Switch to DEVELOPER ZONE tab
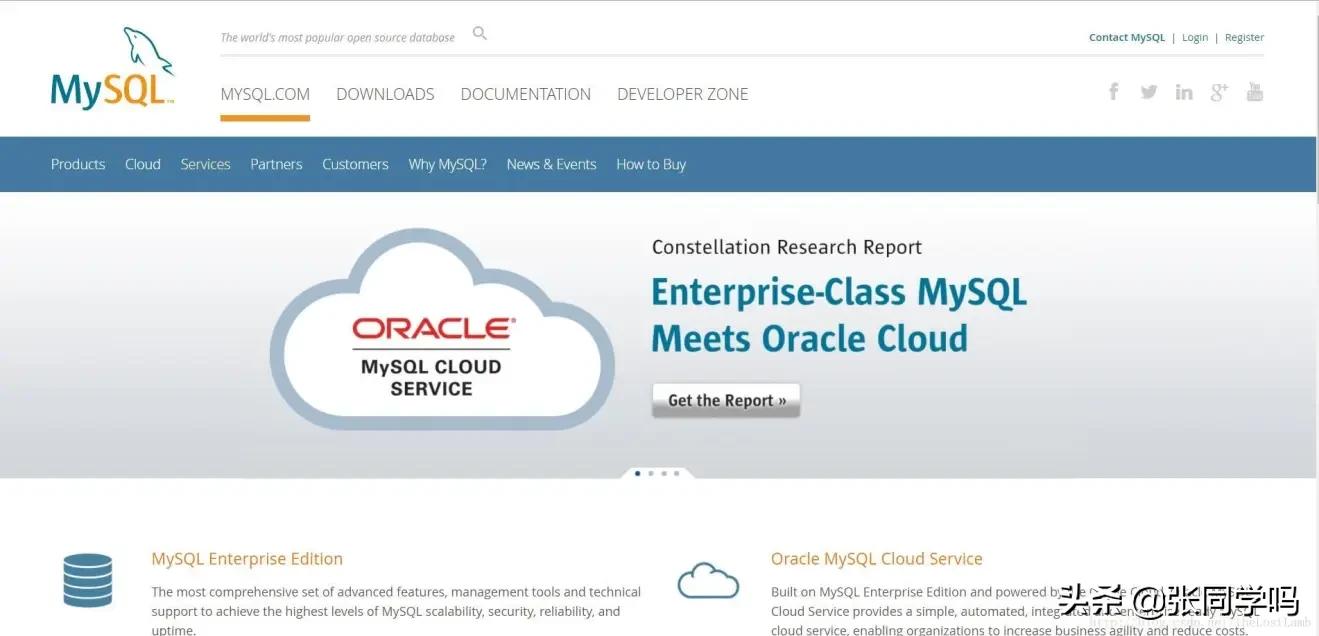The width and height of the screenshot is (1319, 636). [683, 94]
